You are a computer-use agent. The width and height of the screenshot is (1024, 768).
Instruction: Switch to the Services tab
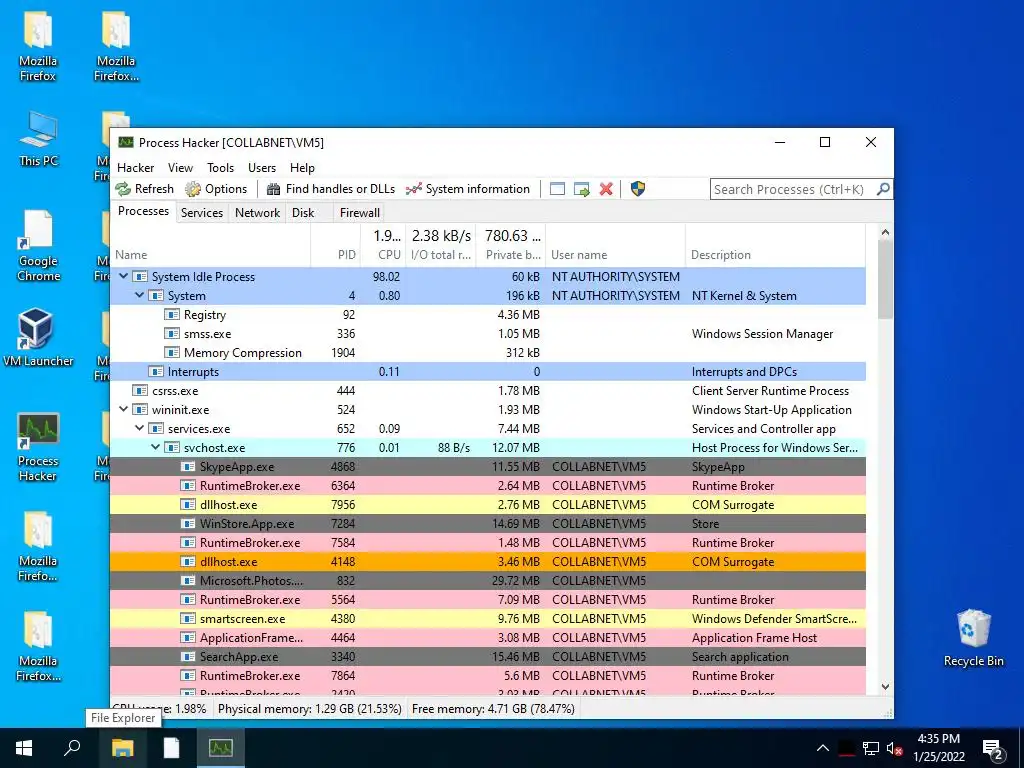tap(202, 212)
